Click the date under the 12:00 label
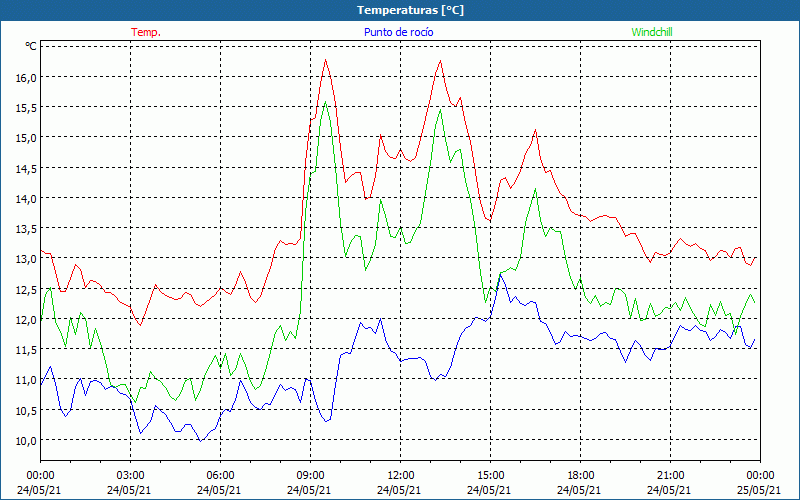 (399, 490)
